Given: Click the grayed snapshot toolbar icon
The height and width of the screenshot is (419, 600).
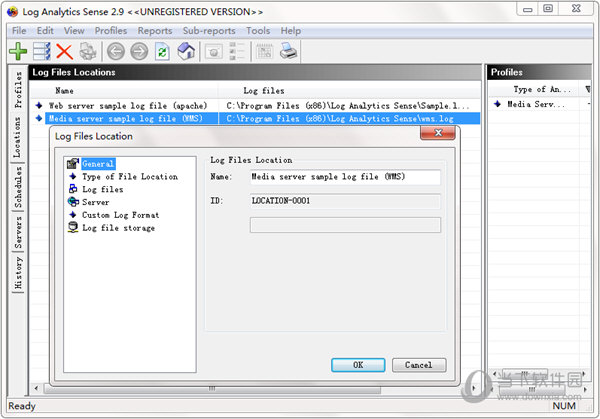Looking at the screenshot, I should tap(214, 51).
